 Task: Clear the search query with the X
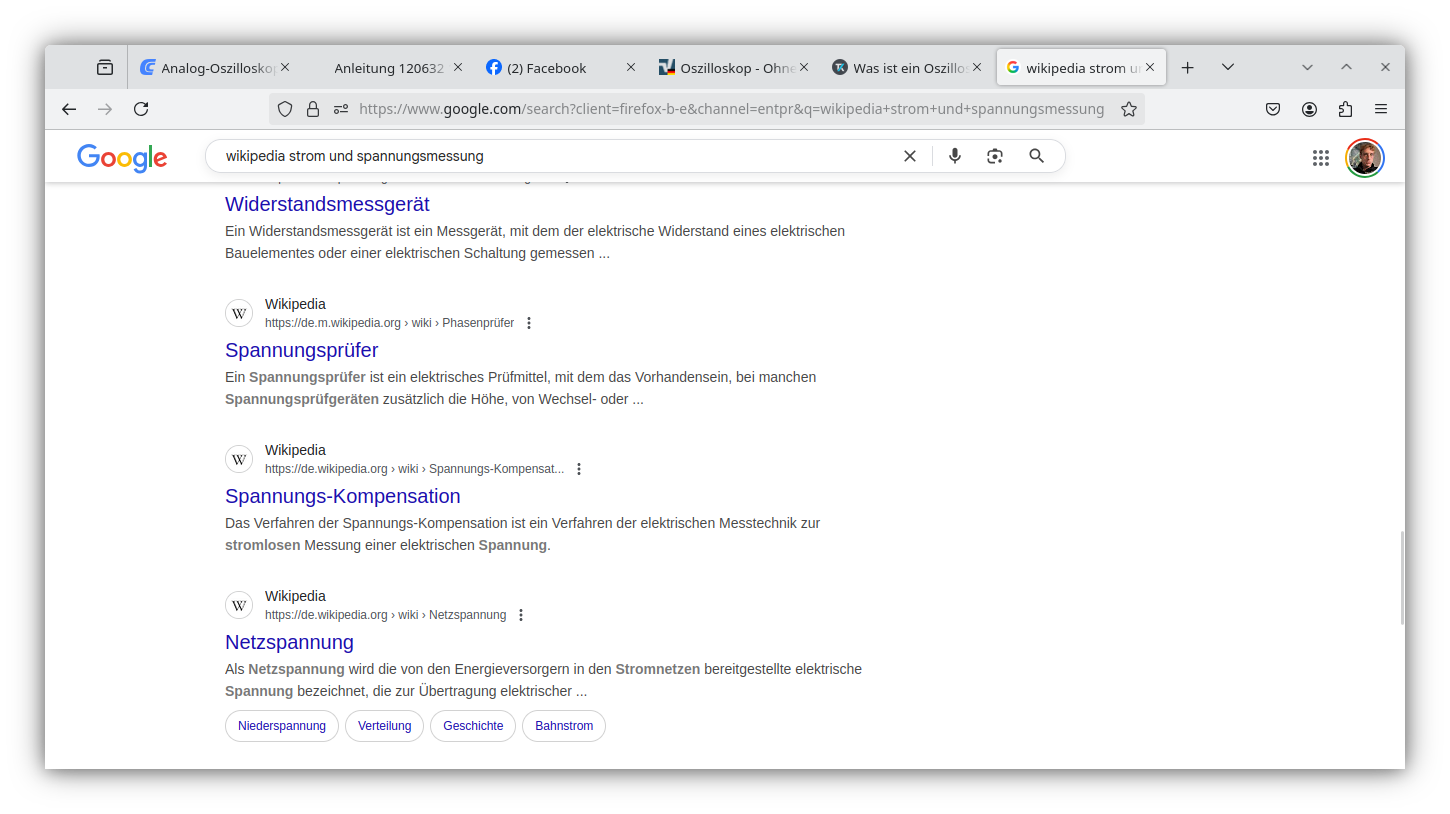pos(909,156)
